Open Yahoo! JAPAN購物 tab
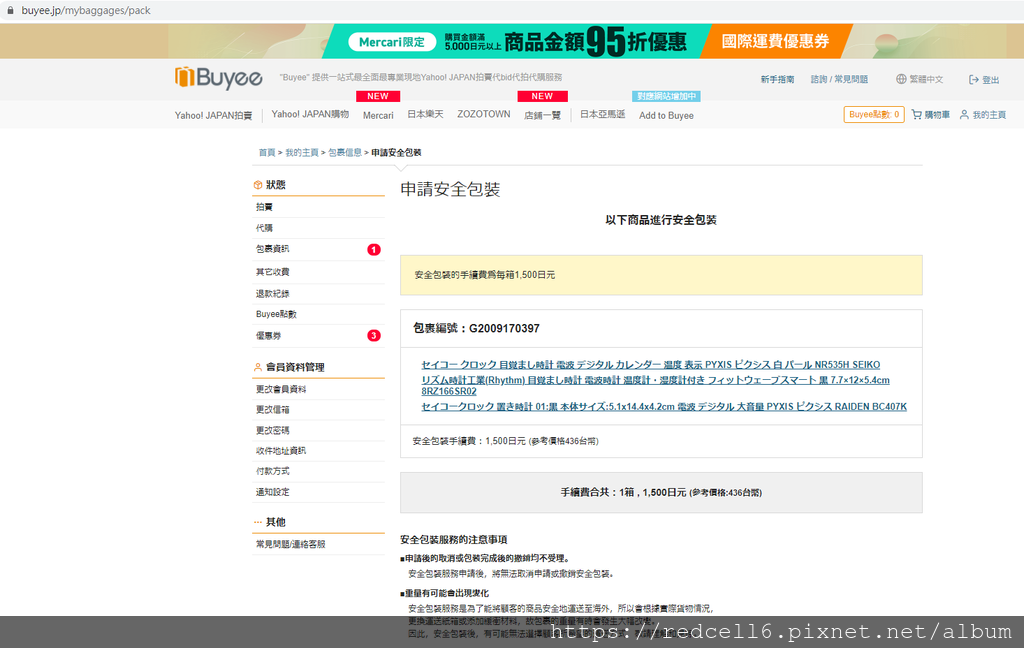 [310, 114]
